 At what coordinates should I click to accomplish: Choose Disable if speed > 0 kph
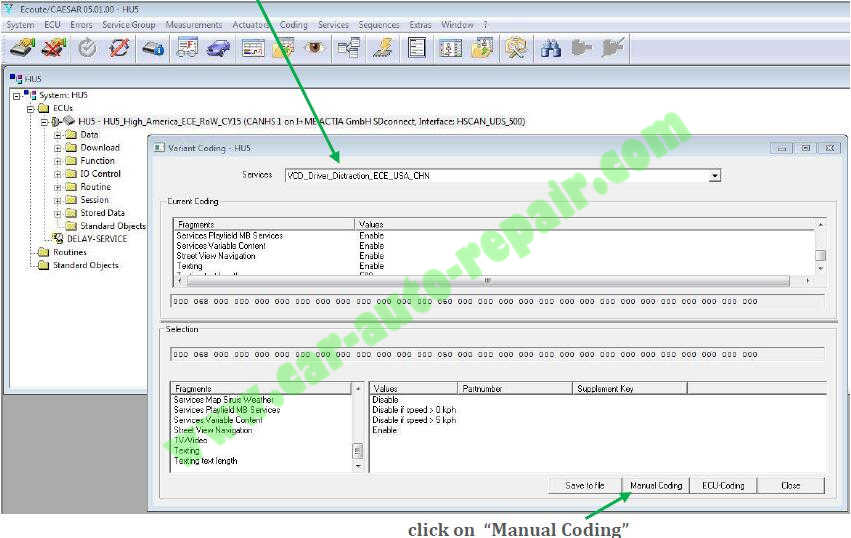pos(414,410)
